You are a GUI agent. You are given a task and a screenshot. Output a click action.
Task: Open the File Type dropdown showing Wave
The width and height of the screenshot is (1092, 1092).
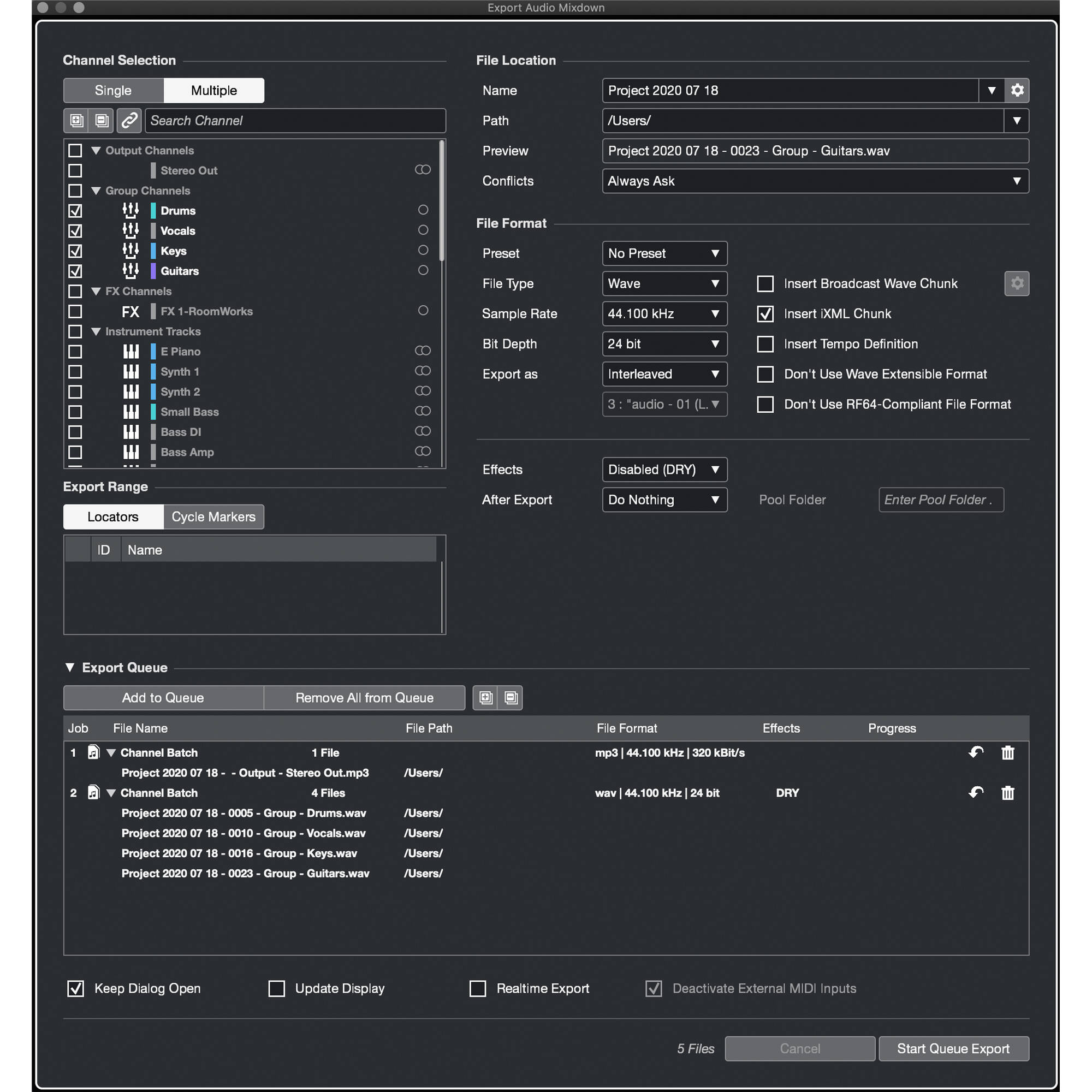(x=664, y=284)
